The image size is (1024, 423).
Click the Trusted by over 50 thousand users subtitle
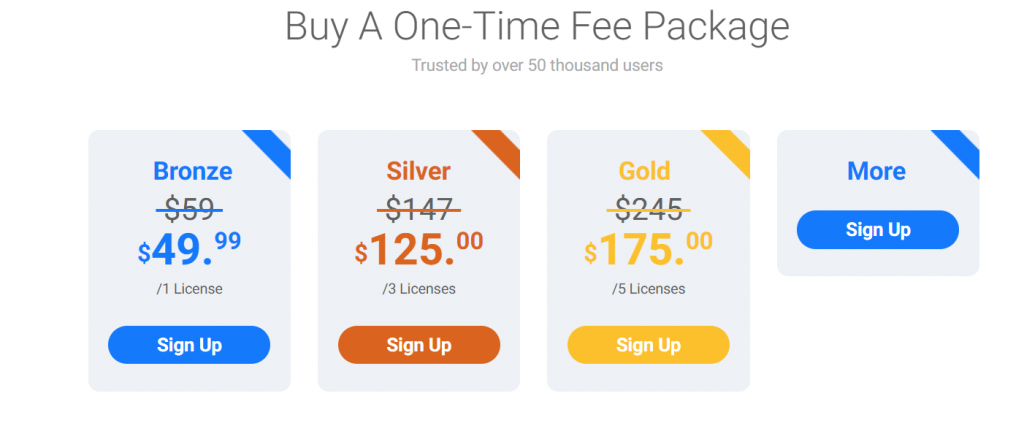pos(537,65)
